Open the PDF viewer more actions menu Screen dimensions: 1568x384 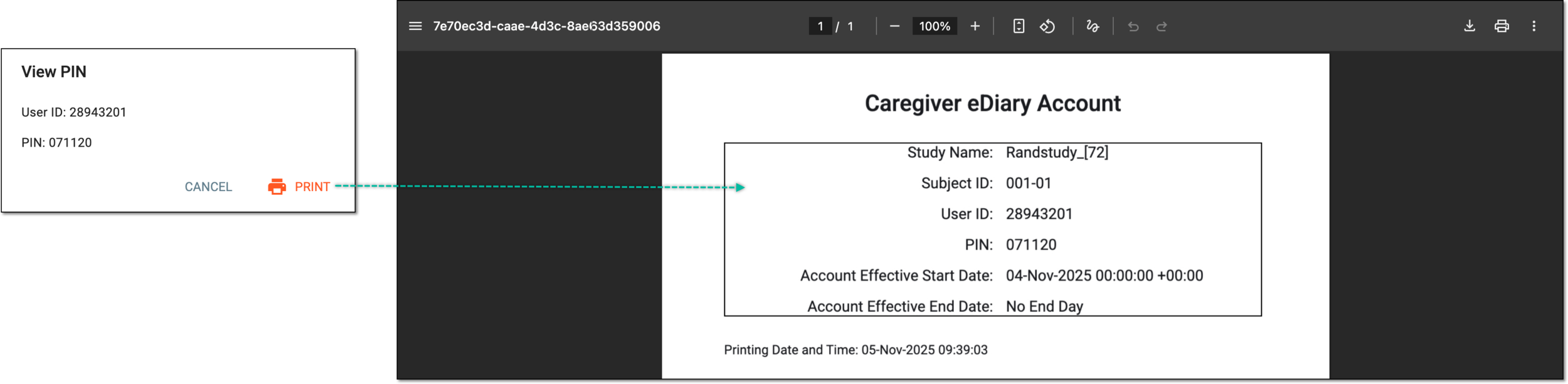[1534, 26]
